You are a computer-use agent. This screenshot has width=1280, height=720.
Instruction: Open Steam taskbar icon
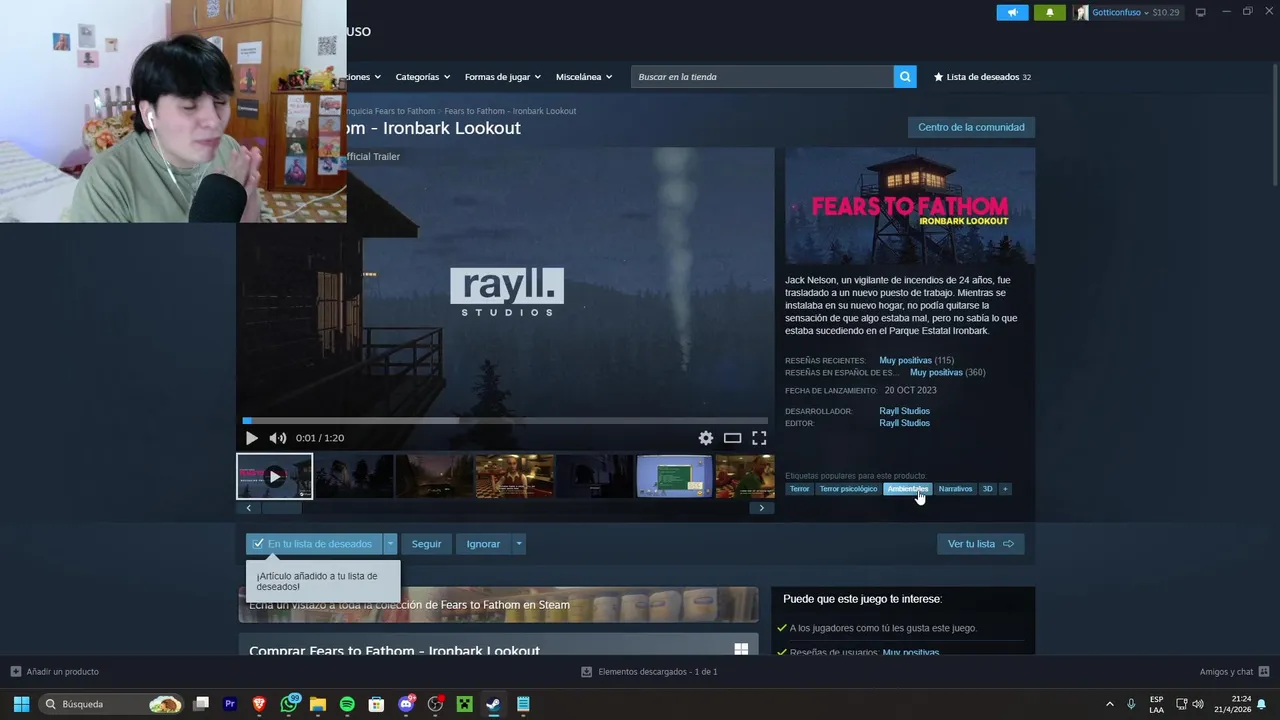coord(493,704)
